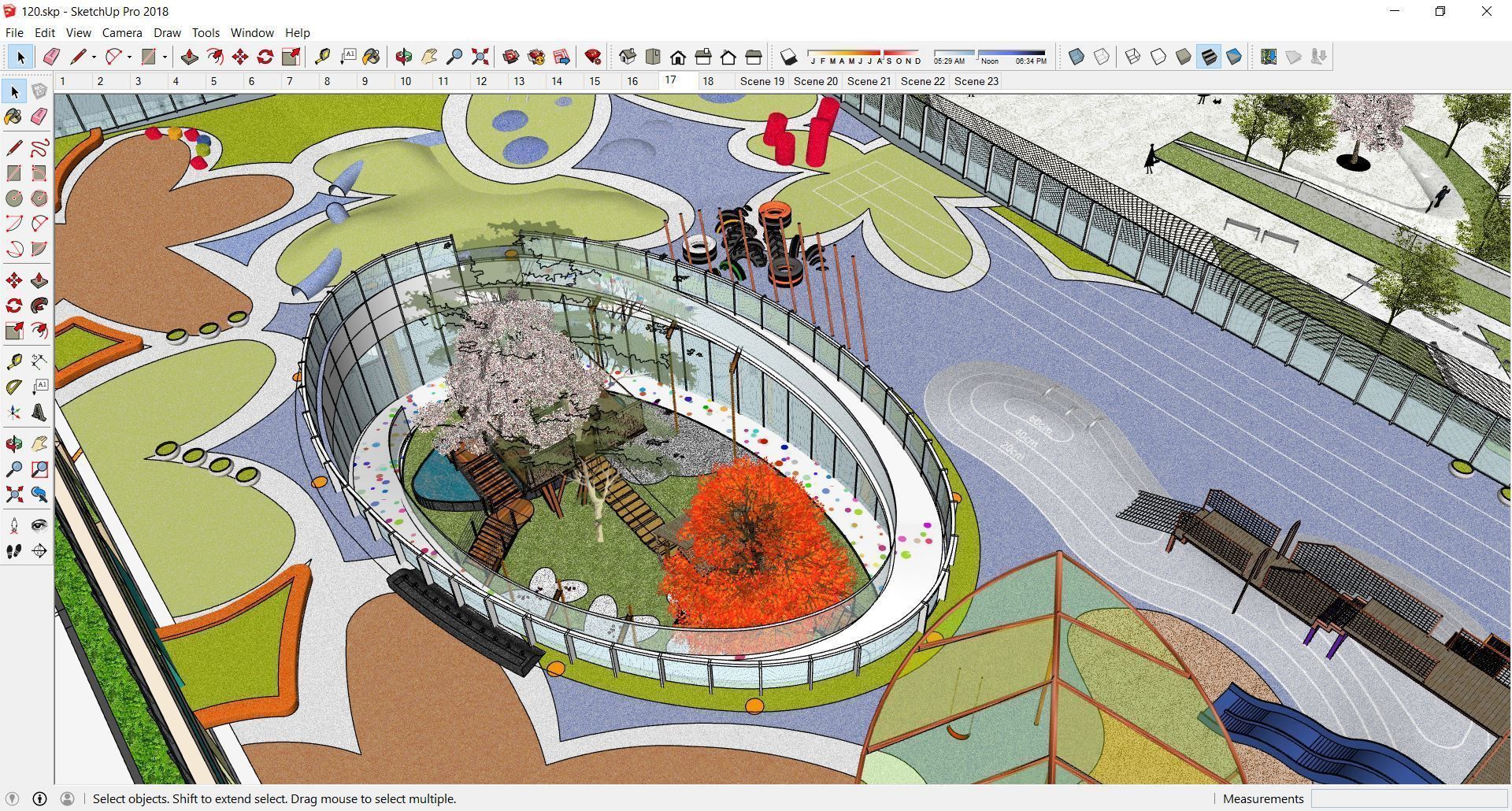
Task: Select the Offset tool in top toolbar
Action: [215, 57]
